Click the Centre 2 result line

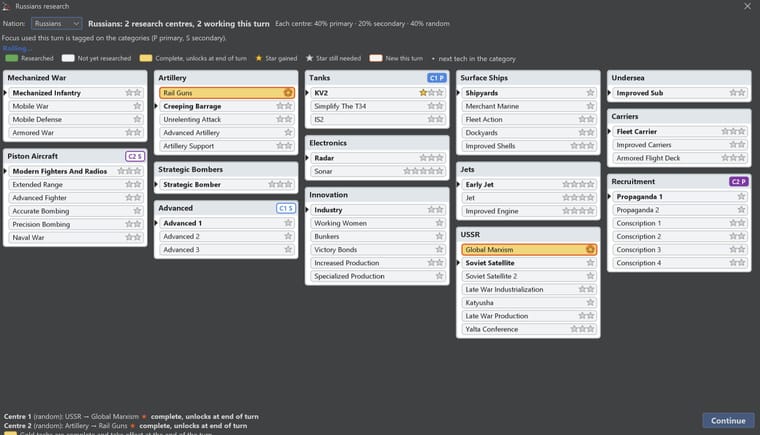[125, 426]
